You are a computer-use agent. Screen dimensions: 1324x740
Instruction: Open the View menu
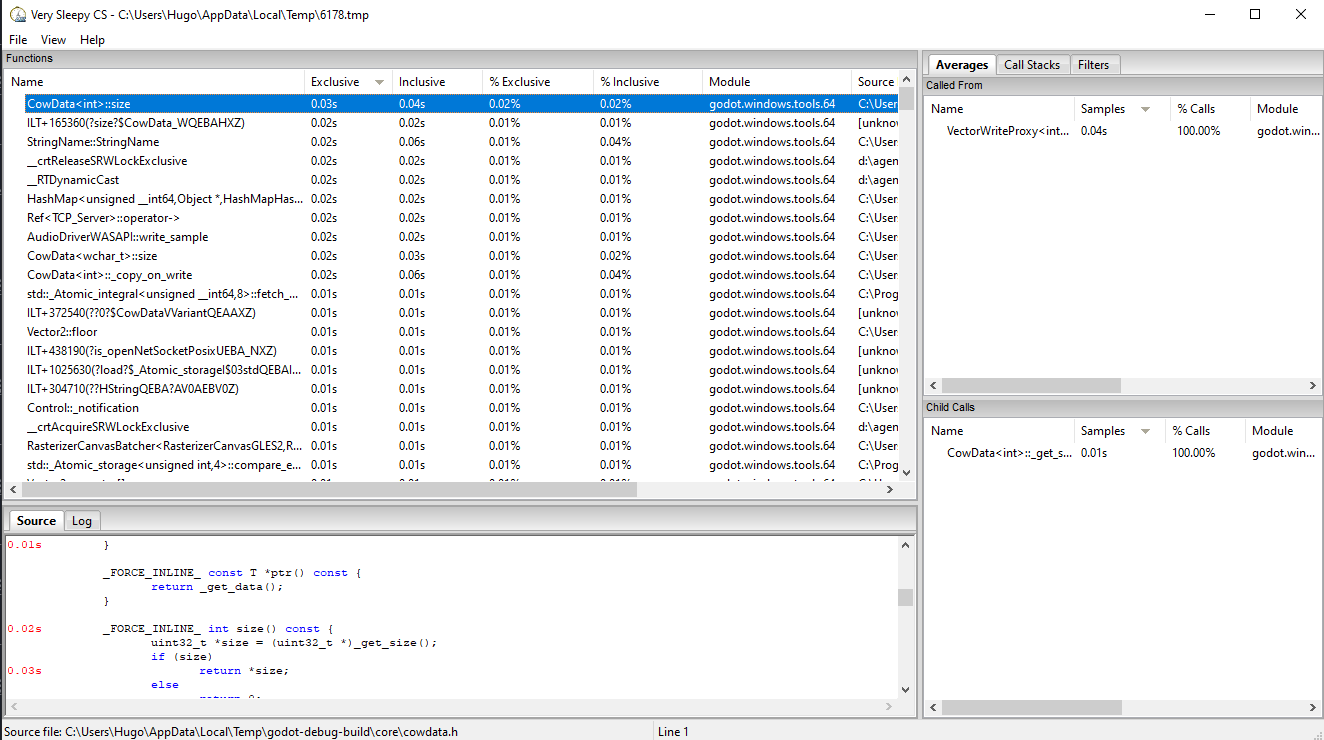point(53,39)
